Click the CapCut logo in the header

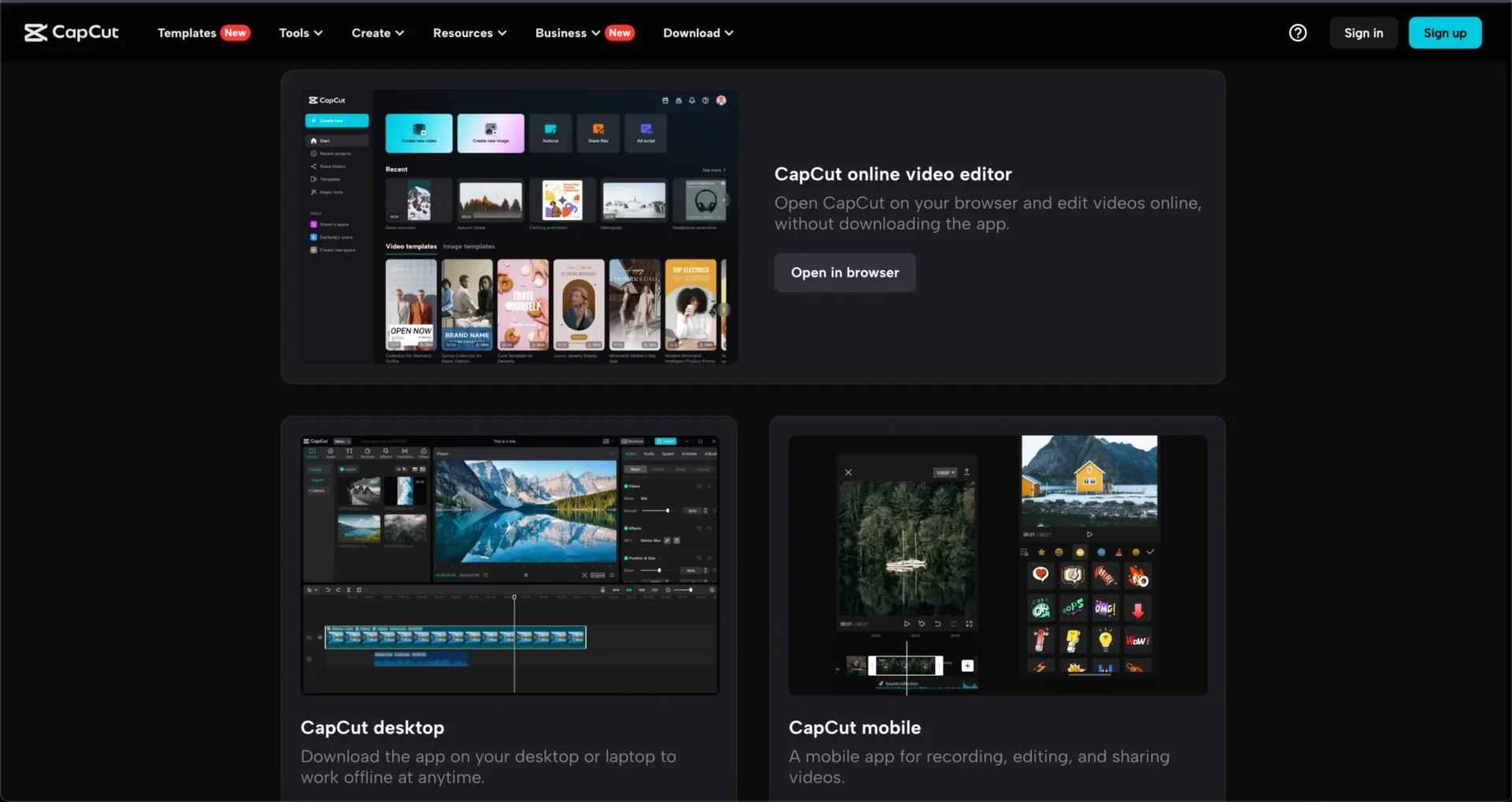(x=71, y=32)
